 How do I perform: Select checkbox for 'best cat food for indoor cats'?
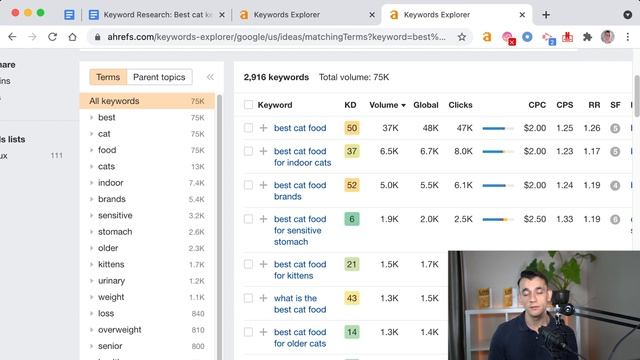pos(248,151)
